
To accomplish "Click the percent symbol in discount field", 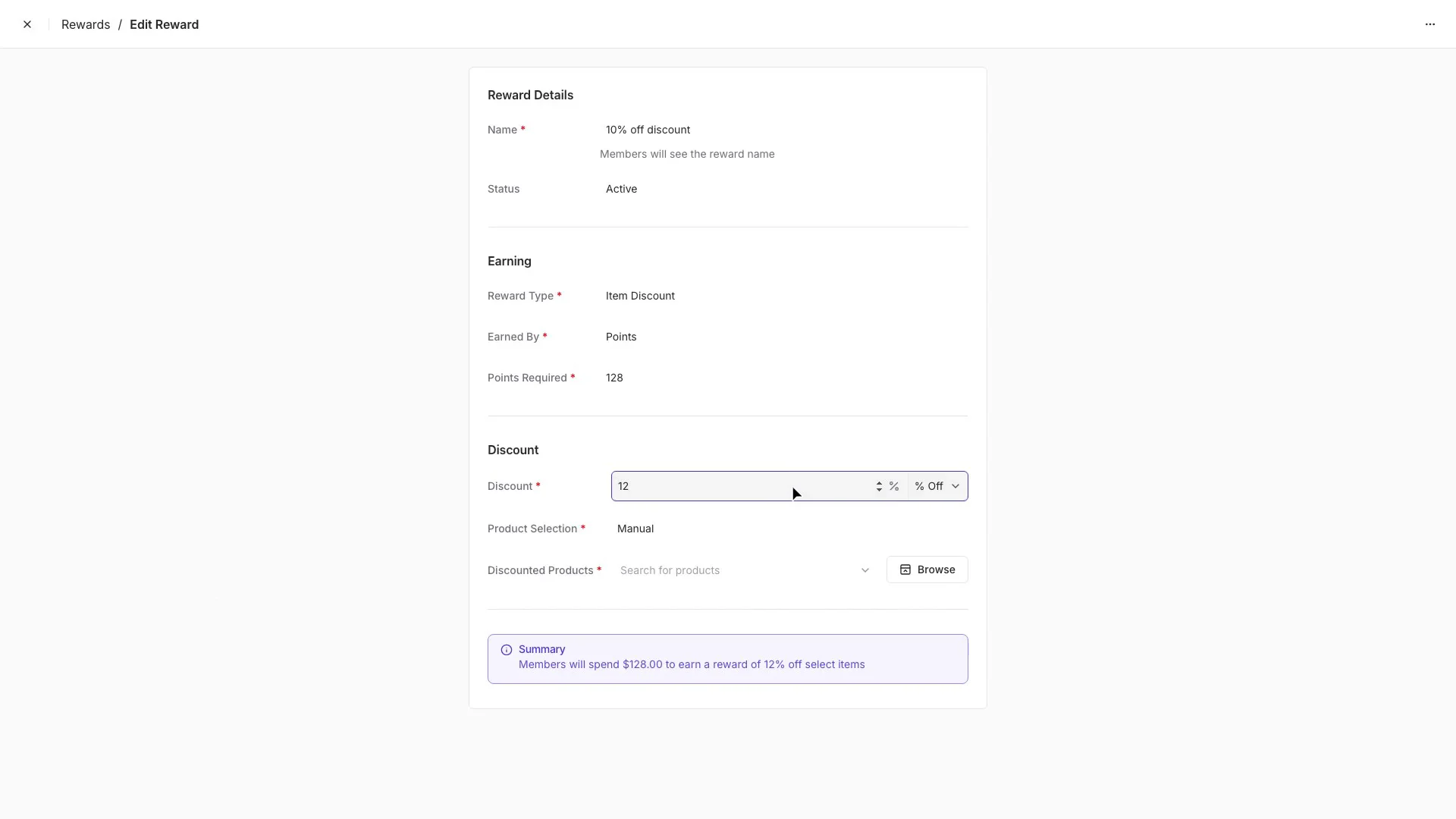I will point(894,486).
